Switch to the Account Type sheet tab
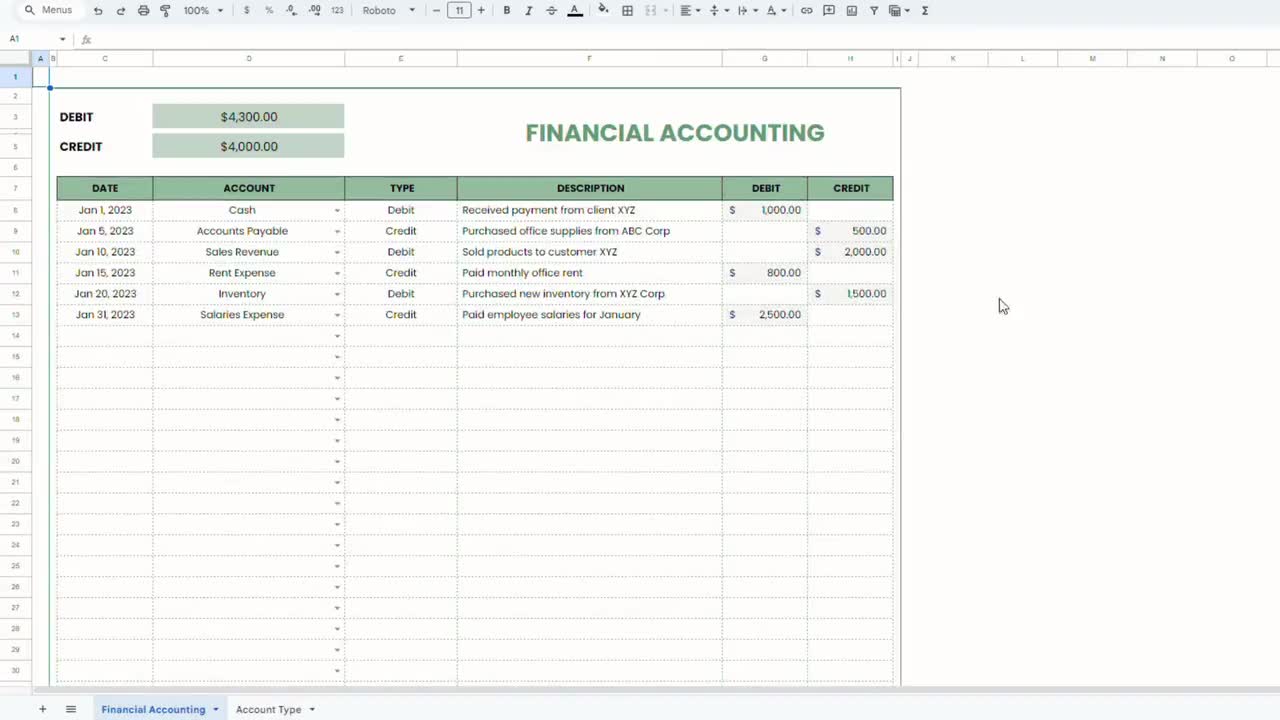The height and width of the screenshot is (720, 1280). click(x=270, y=709)
